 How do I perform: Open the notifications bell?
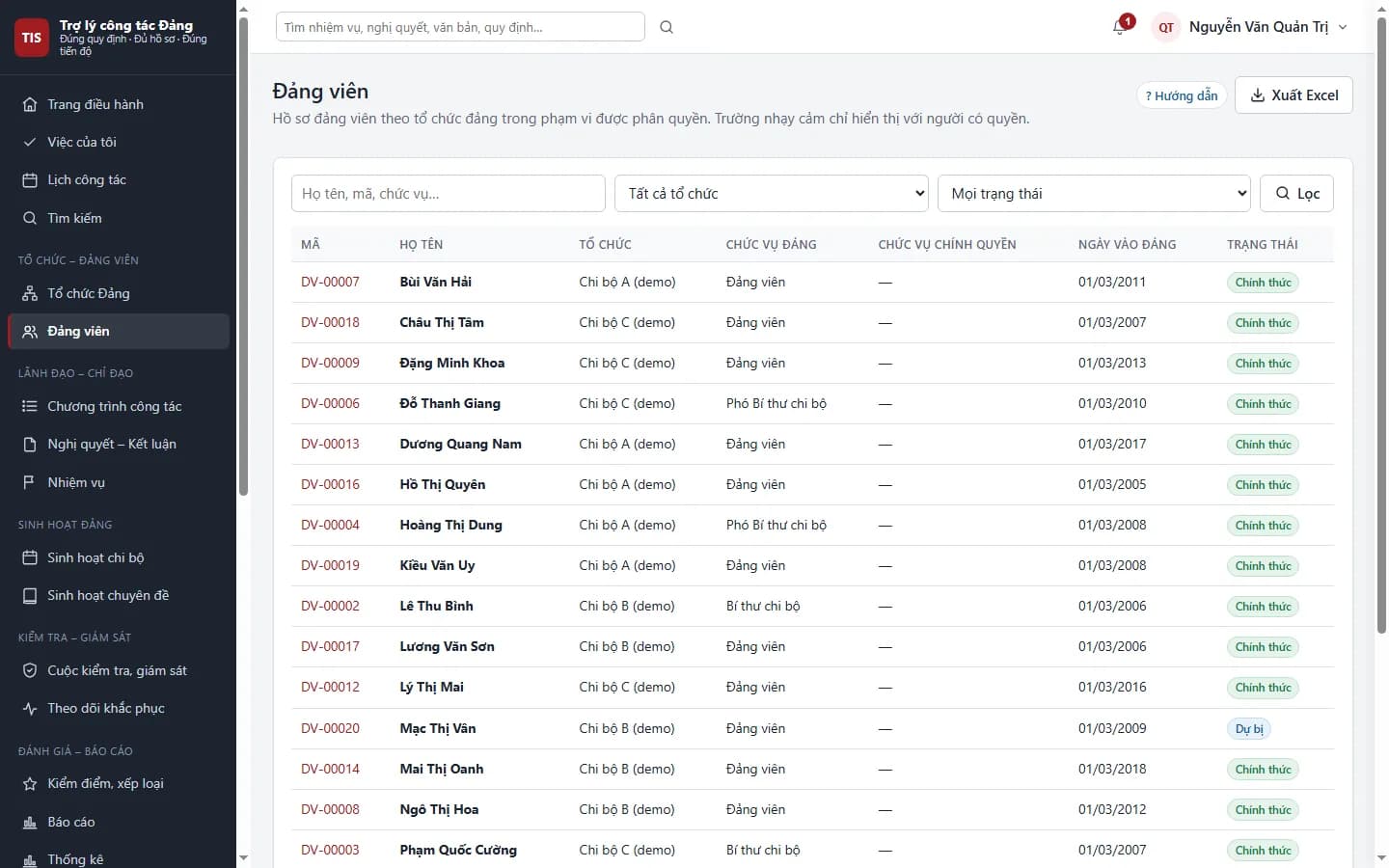pyautogui.click(x=1120, y=27)
